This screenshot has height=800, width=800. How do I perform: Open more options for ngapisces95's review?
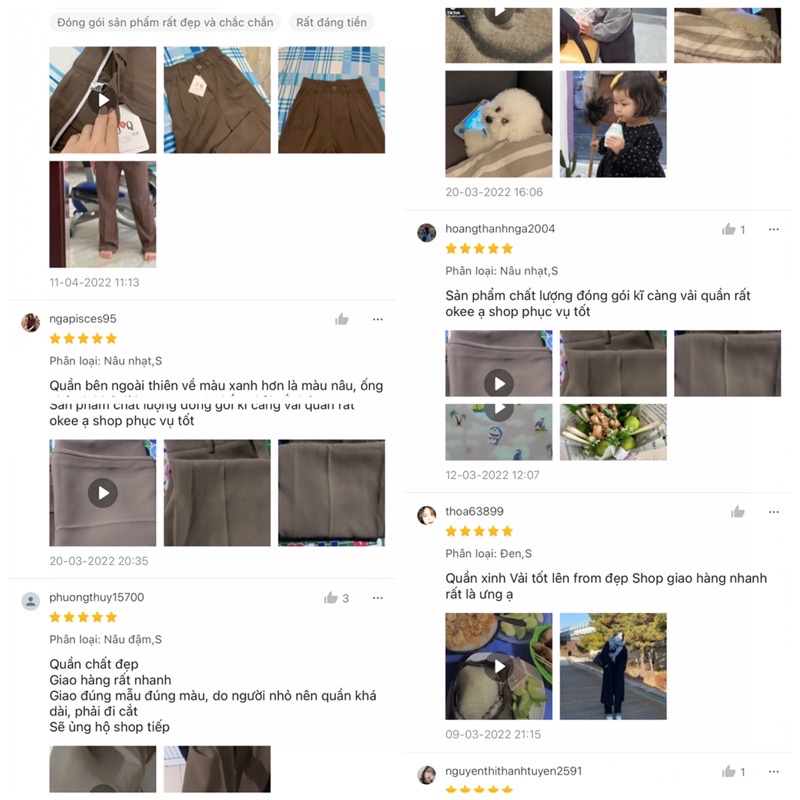[x=378, y=319]
